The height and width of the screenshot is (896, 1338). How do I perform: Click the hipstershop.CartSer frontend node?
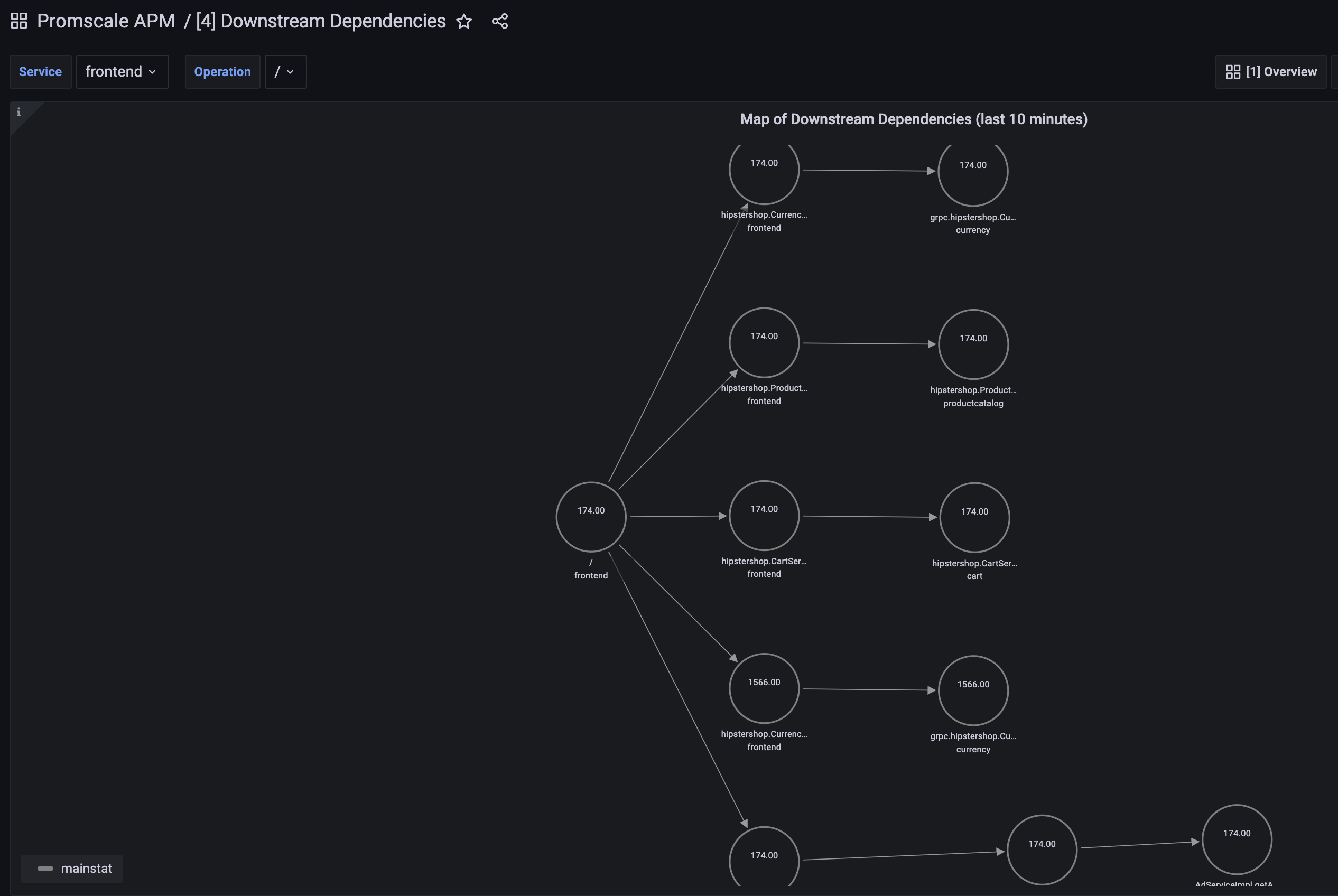pos(764,515)
